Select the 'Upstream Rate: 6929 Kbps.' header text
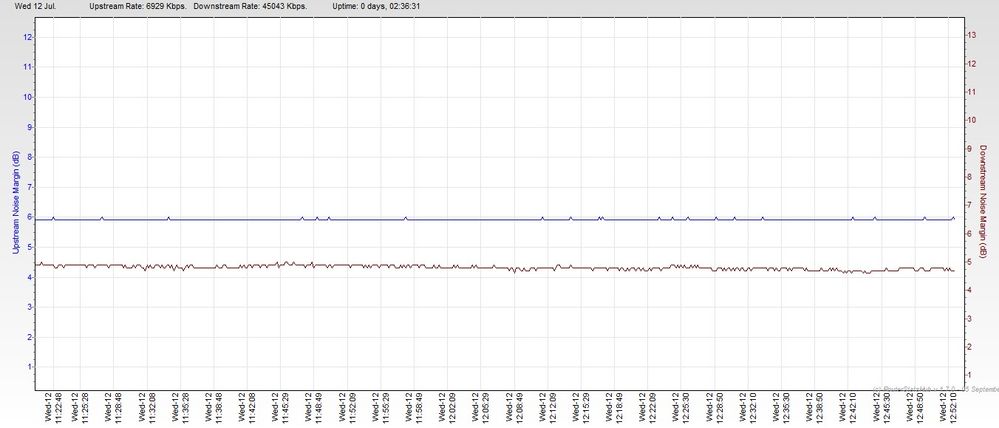The width and height of the screenshot is (999, 428). pos(138,6)
